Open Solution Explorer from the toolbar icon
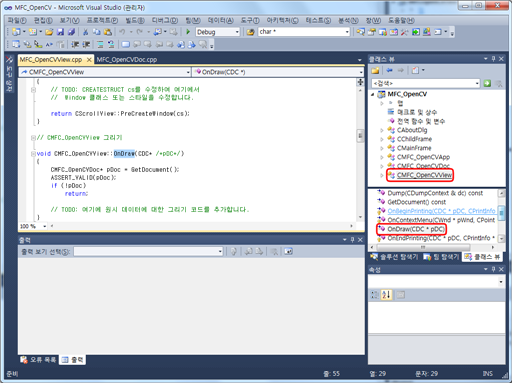The width and height of the screenshot is (512, 383). 360,32
